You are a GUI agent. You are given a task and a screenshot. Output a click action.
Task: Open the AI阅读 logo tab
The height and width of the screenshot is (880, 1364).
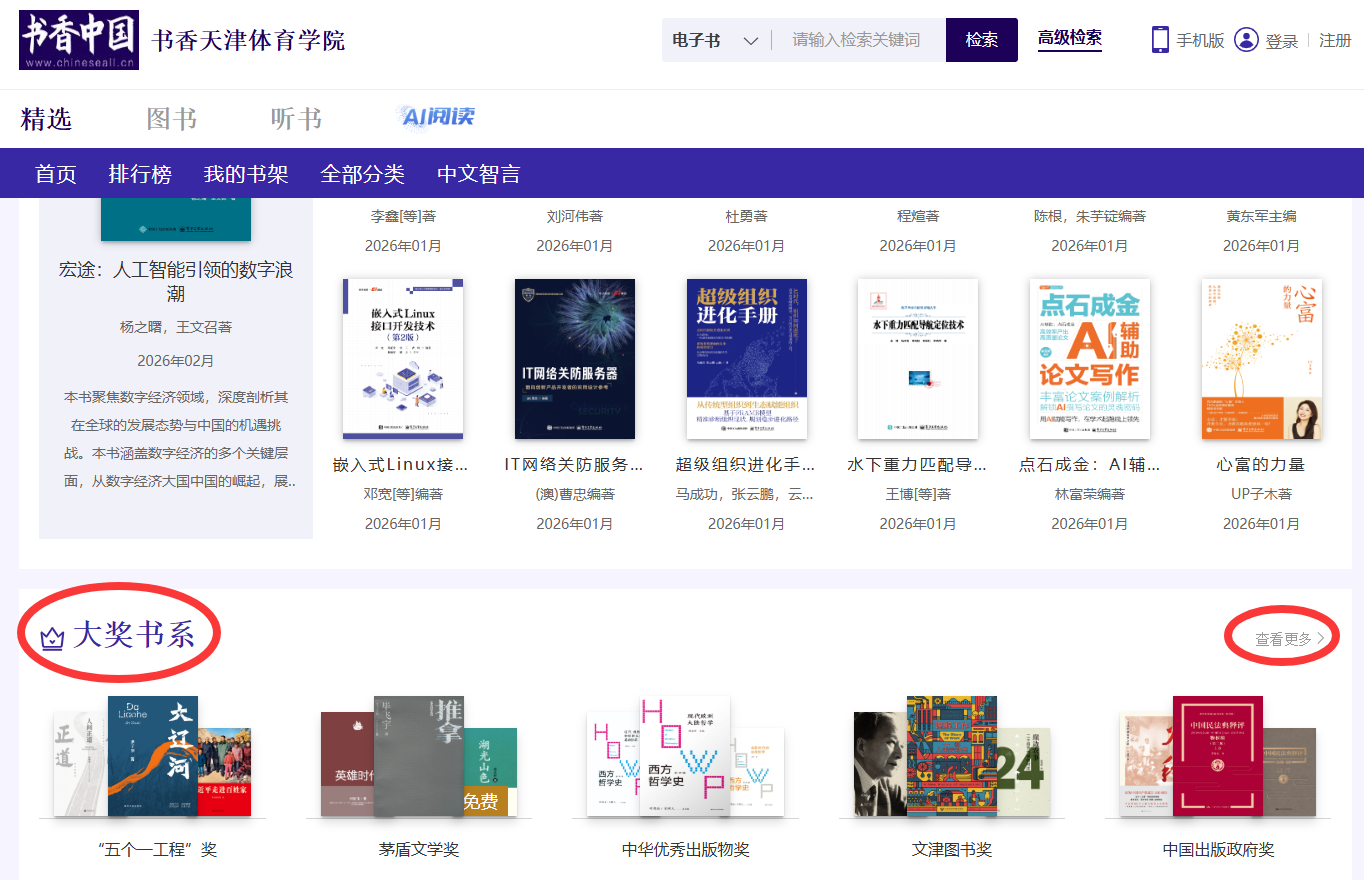(438, 118)
